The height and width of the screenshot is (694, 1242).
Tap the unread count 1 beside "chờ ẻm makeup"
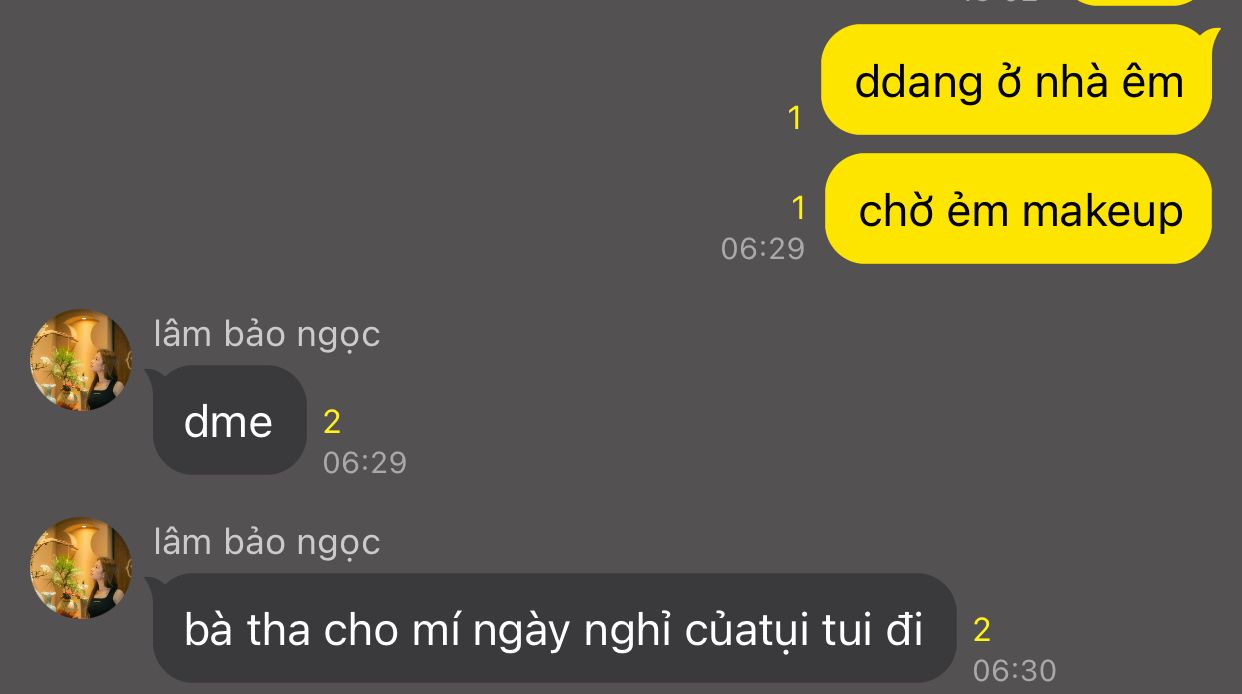(798, 208)
